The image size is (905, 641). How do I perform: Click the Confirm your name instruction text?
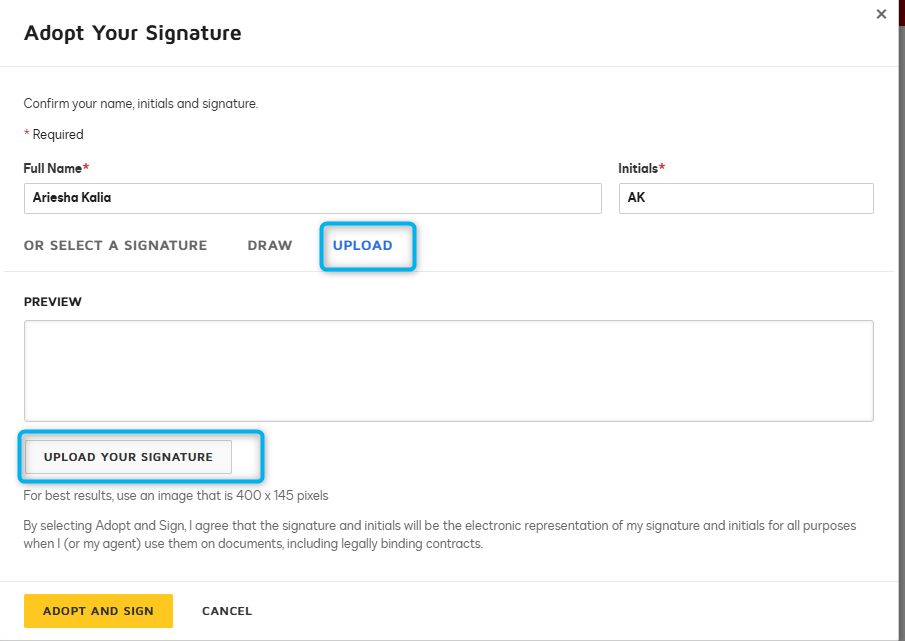pyautogui.click(x=141, y=104)
